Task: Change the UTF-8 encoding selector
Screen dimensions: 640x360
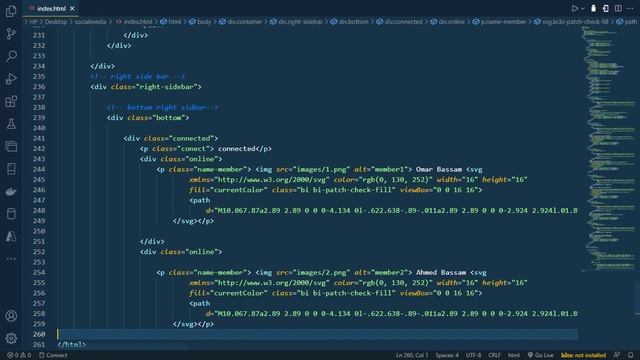Action: coord(473,355)
